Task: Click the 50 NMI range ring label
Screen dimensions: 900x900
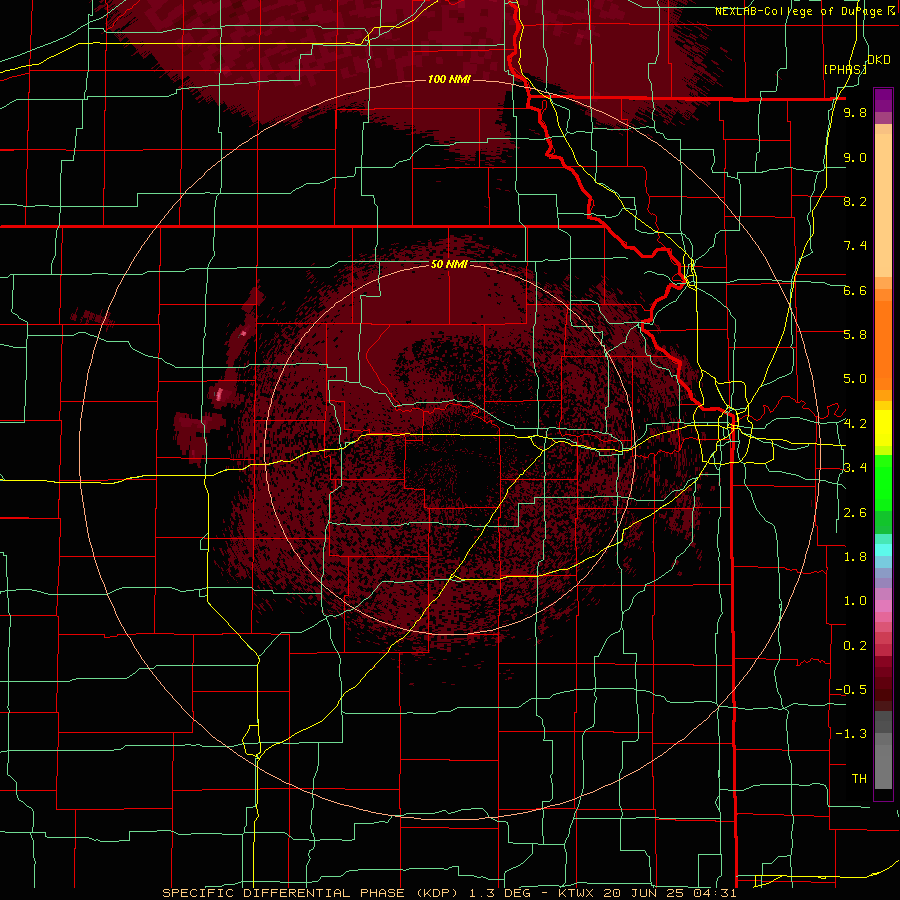Action: point(449,264)
